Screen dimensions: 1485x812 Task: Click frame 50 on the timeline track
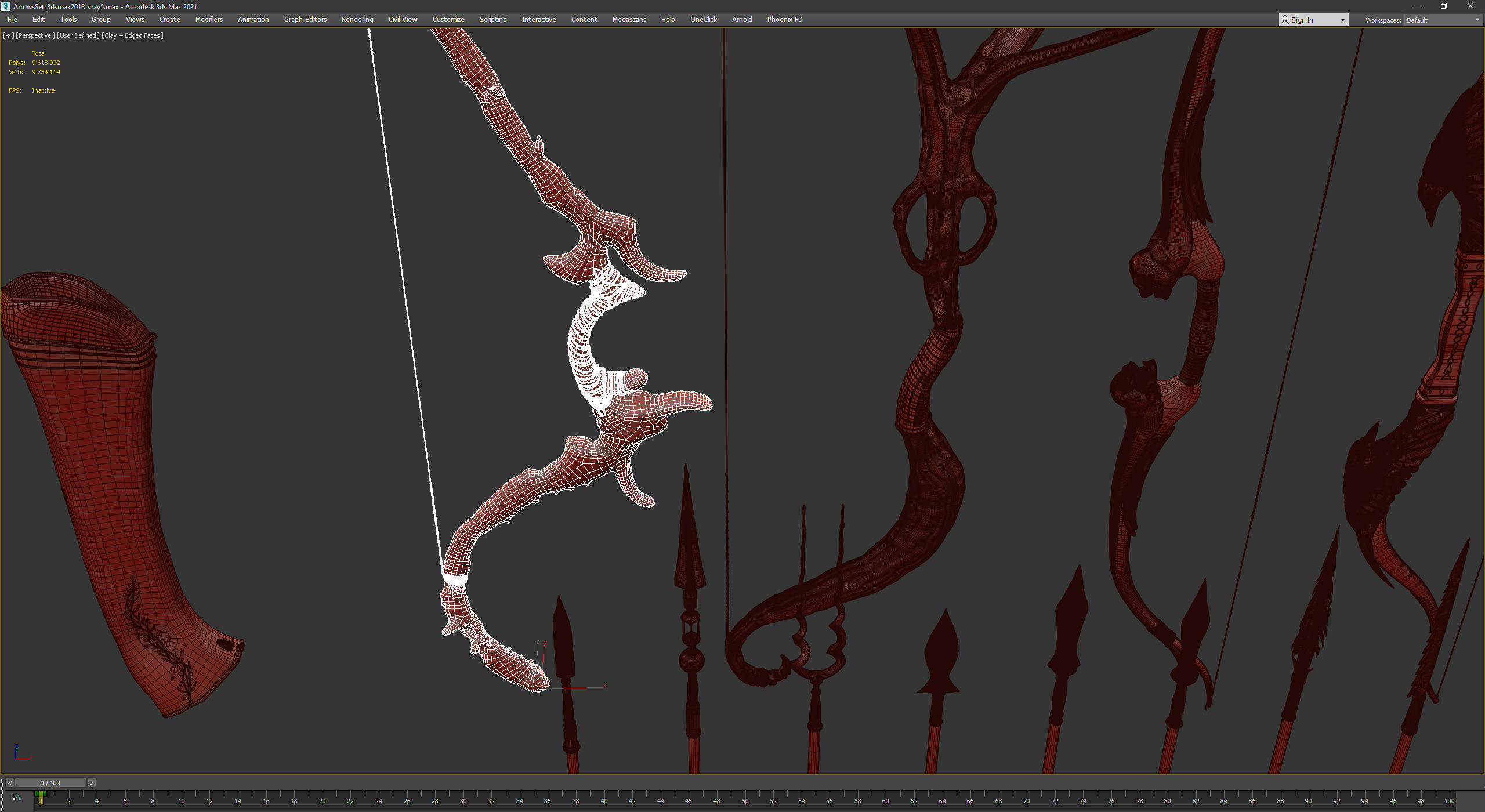pos(745,796)
